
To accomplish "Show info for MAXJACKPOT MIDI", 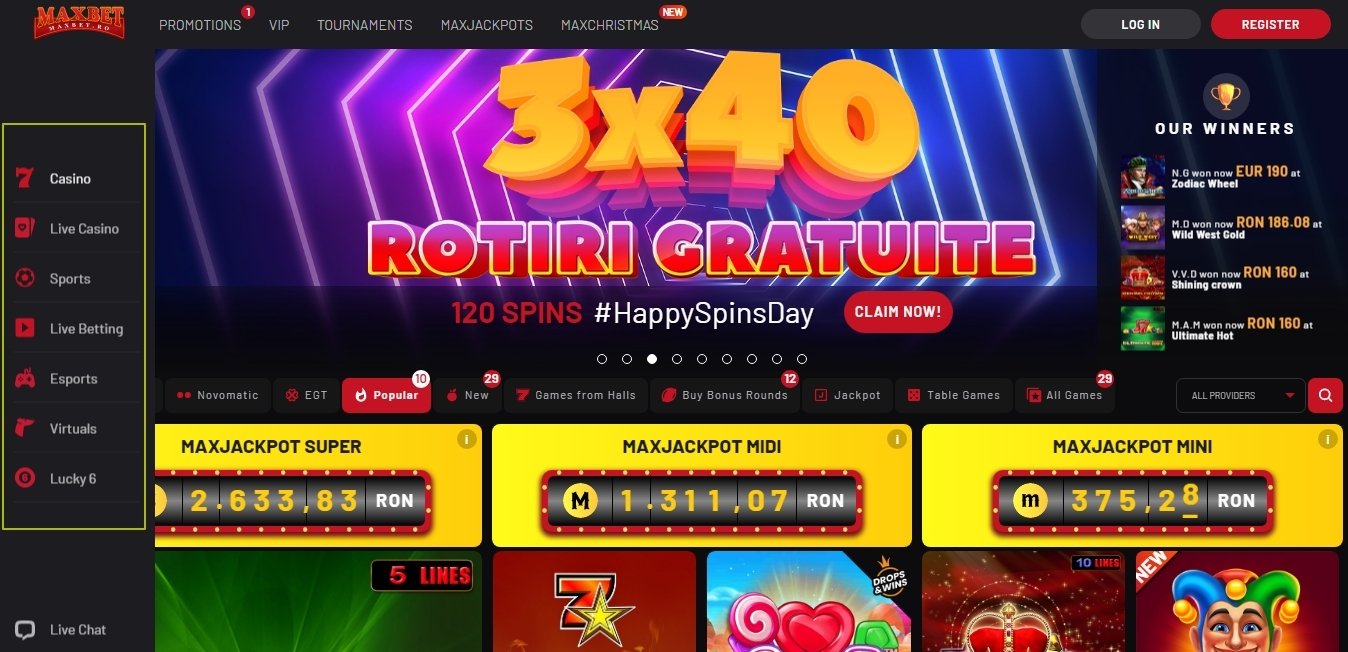I will click(x=897, y=439).
